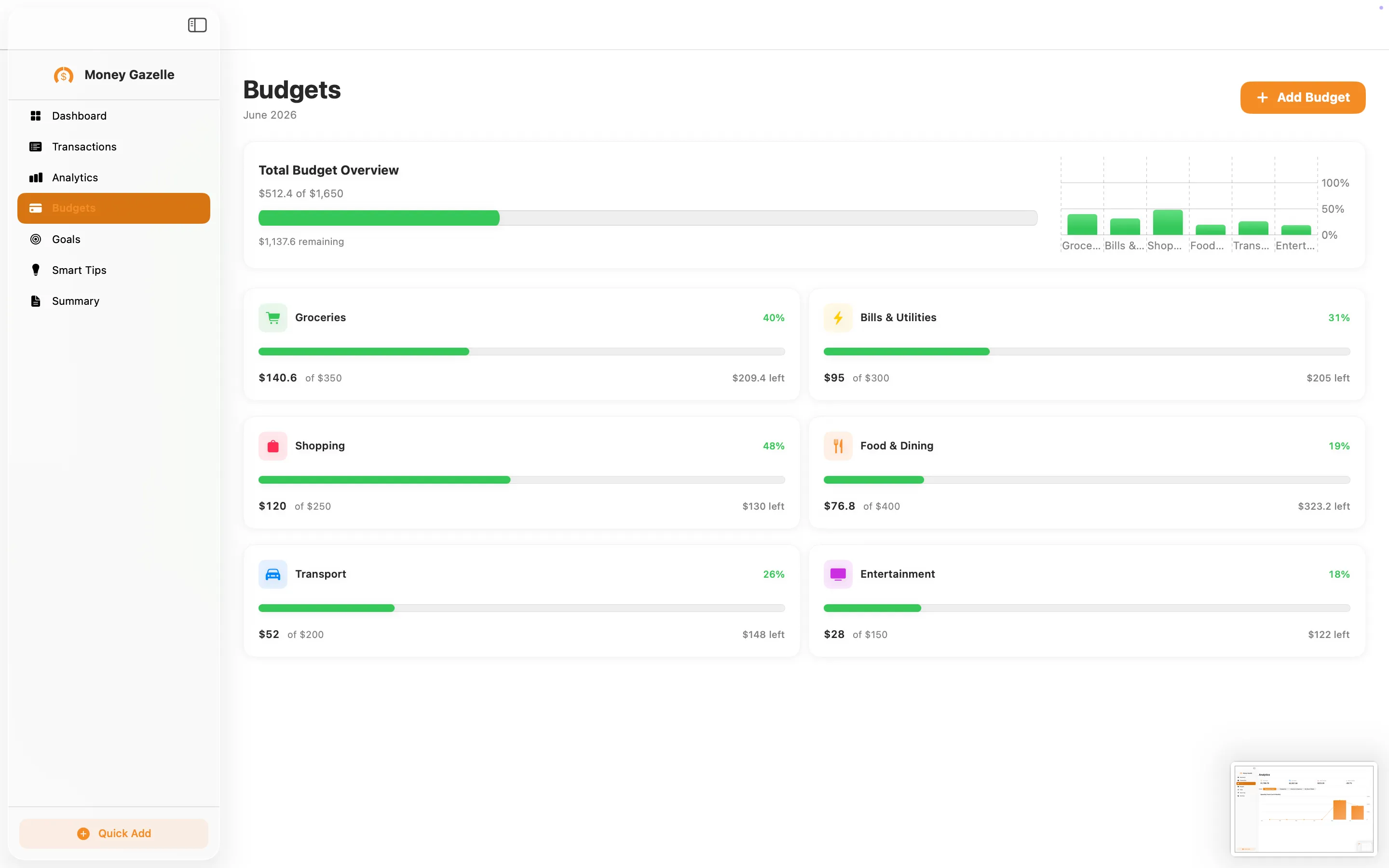Click the Add Budget button
The width and height of the screenshot is (1389, 868).
pos(1302,97)
